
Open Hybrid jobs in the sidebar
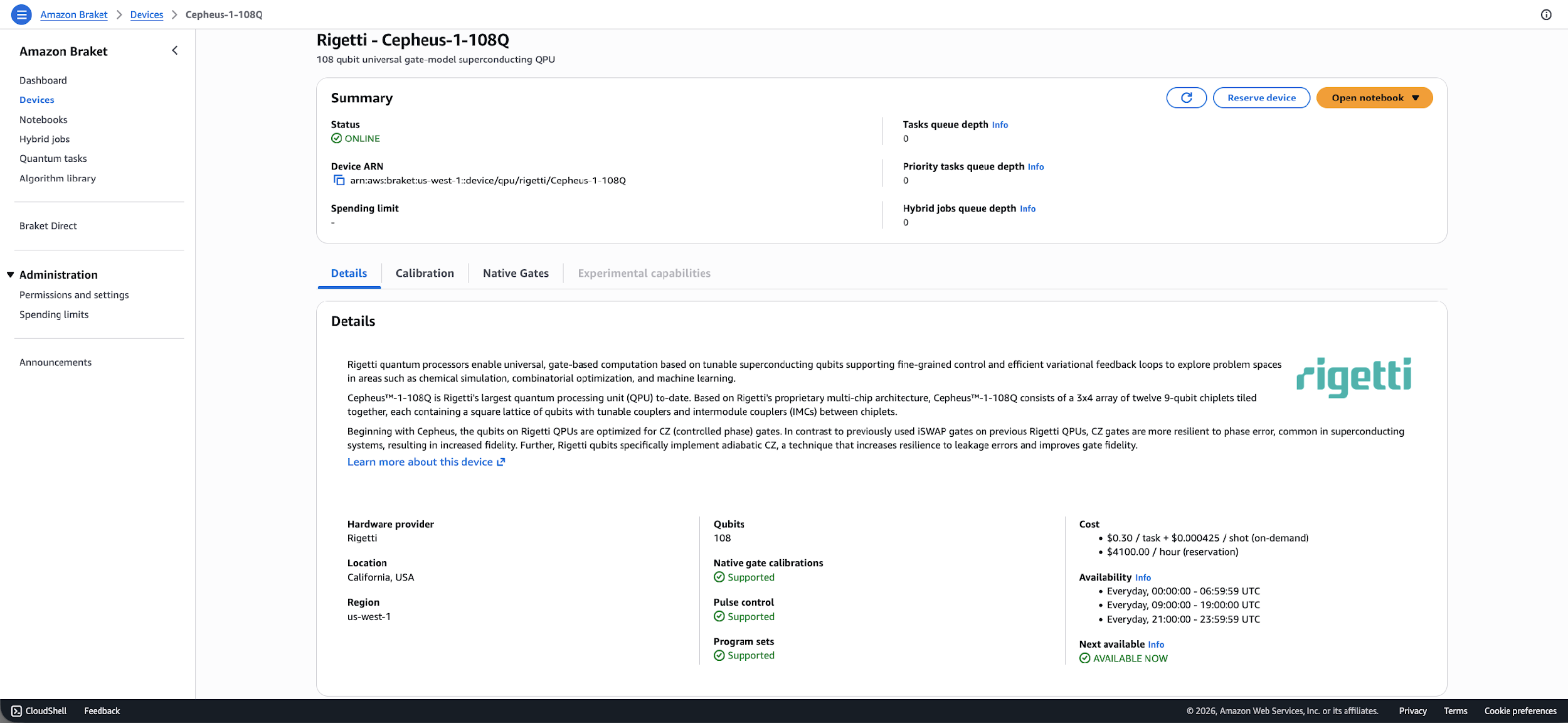click(x=45, y=139)
